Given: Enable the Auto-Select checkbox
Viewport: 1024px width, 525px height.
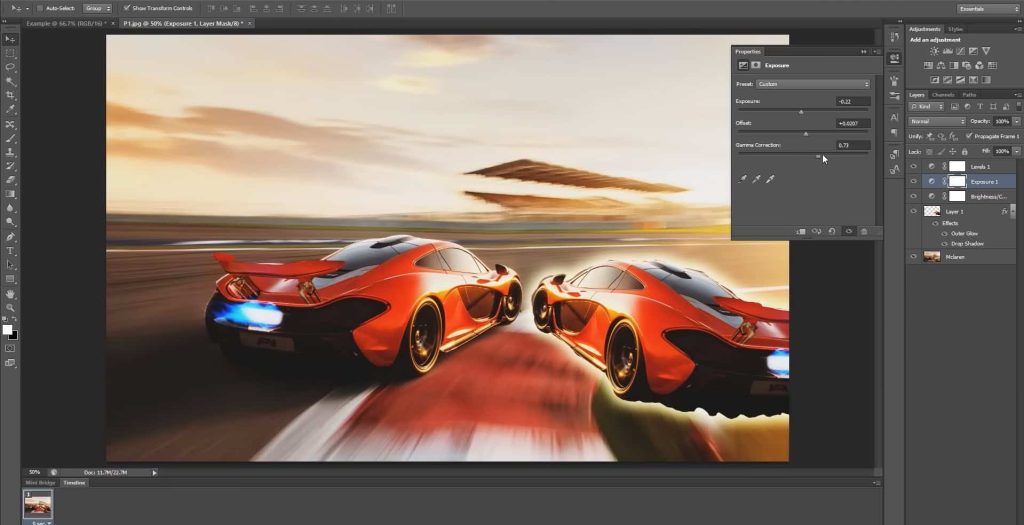Looking at the screenshot, I should [40, 8].
